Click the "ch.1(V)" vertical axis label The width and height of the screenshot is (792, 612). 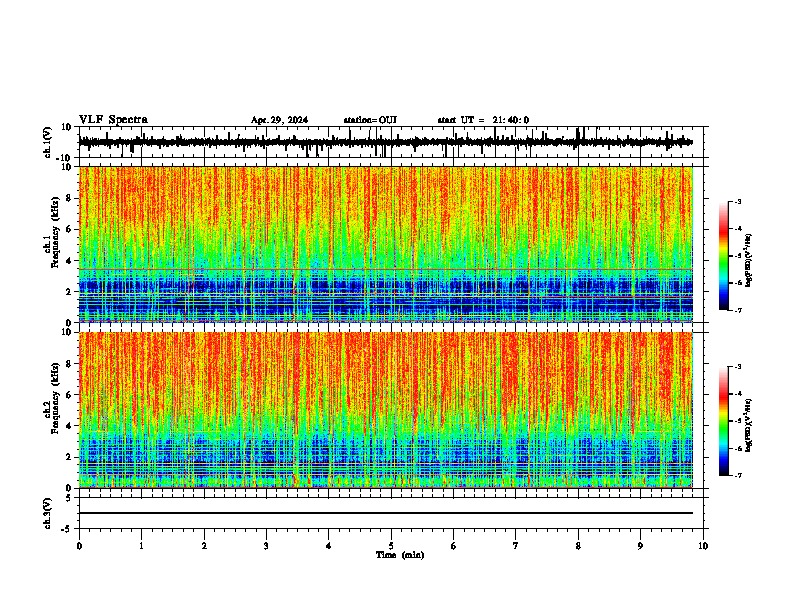[x=48, y=142]
